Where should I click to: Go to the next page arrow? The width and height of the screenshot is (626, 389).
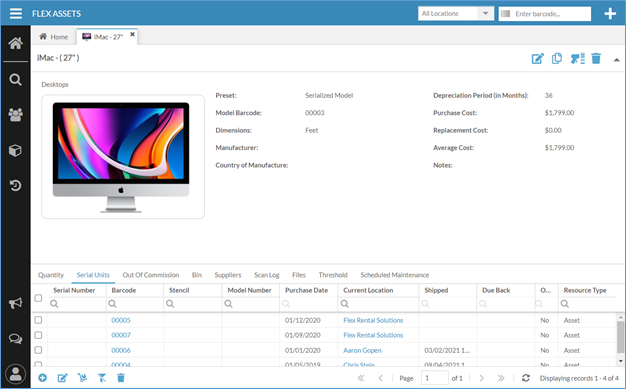(x=481, y=378)
